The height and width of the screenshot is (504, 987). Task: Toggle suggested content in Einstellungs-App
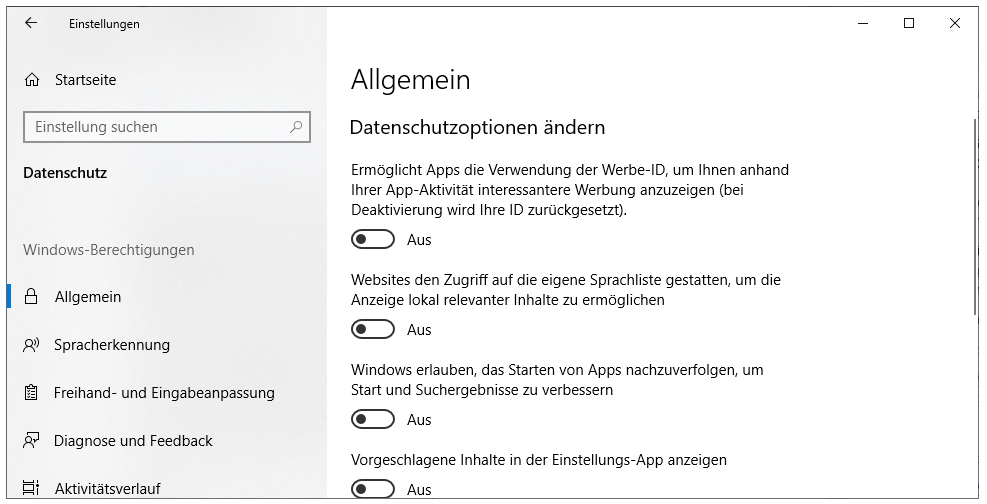[373, 489]
